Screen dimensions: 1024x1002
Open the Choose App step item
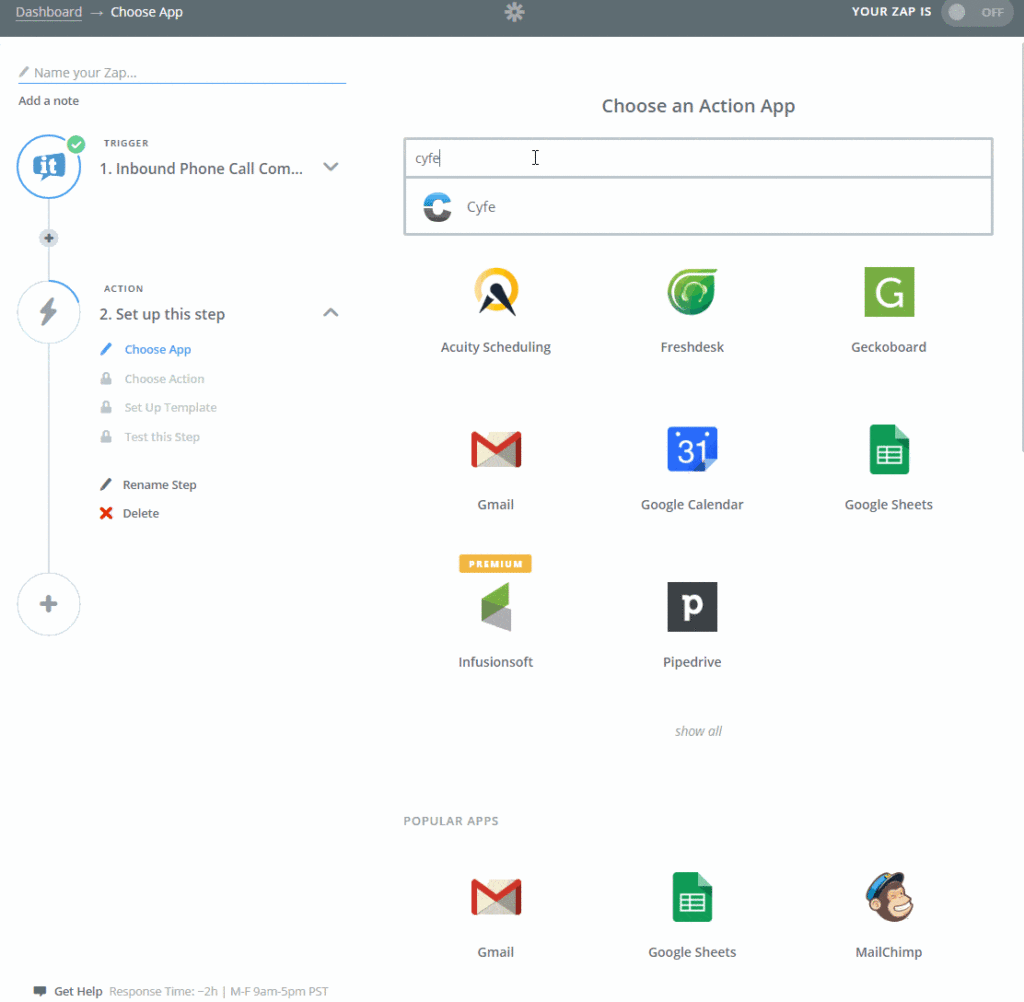pos(157,349)
